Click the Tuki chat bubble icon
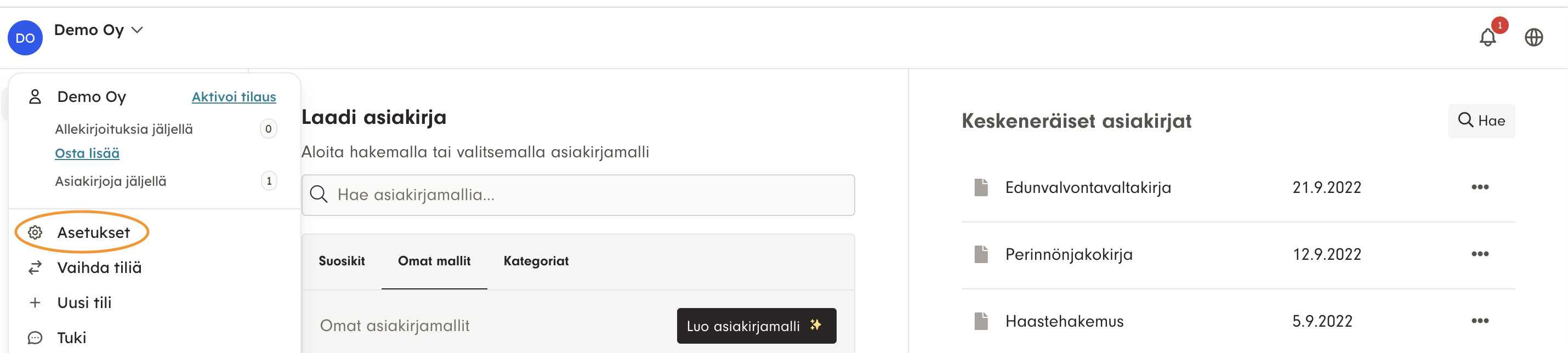 click(x=35, y=338)
